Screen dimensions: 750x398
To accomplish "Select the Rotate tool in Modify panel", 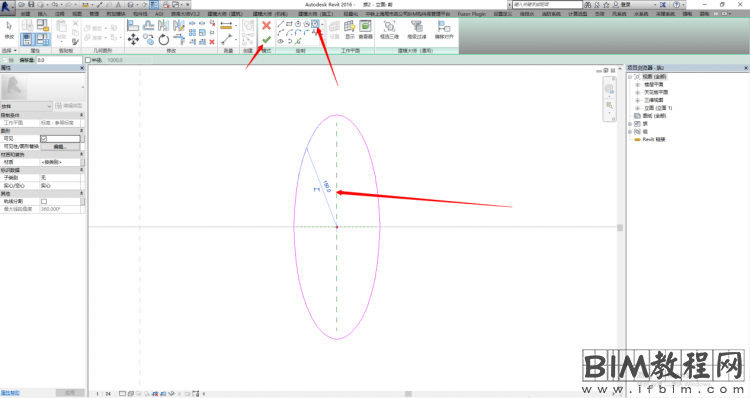I will click(x=164, y=40).
